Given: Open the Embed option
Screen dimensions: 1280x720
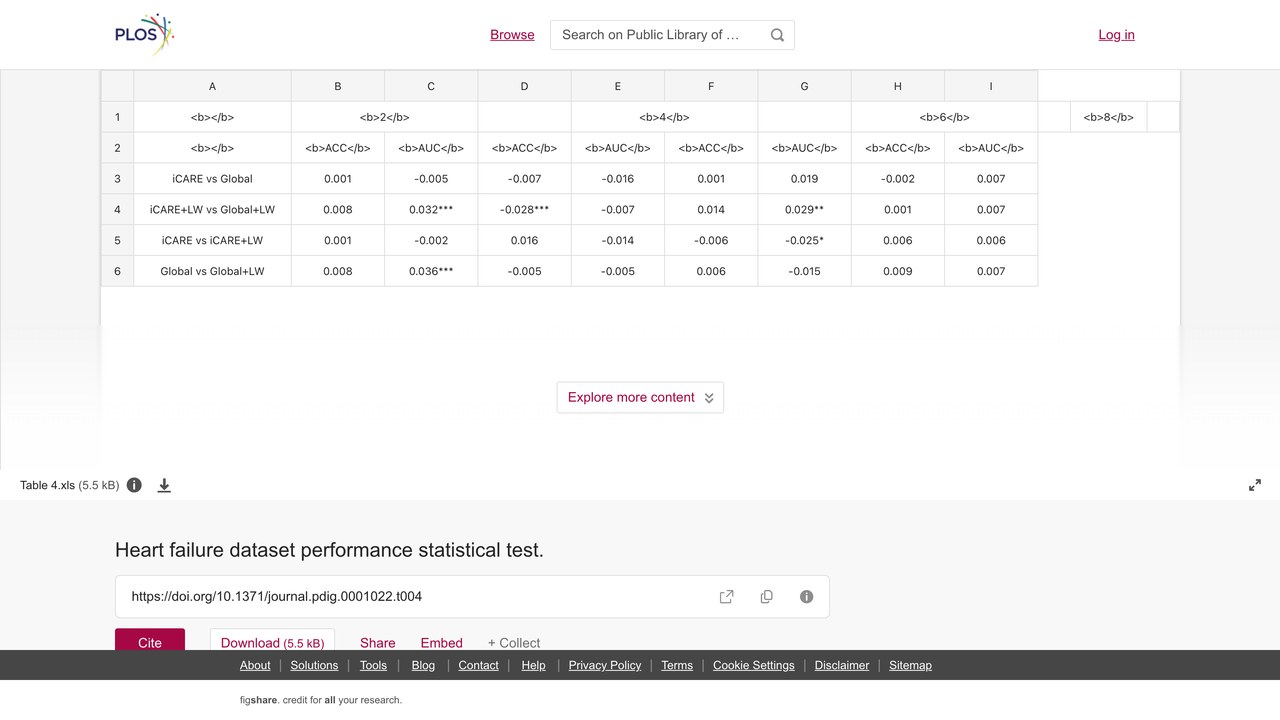Looking at the screenshot, I should pyautogui.click(x=442, y=643).
